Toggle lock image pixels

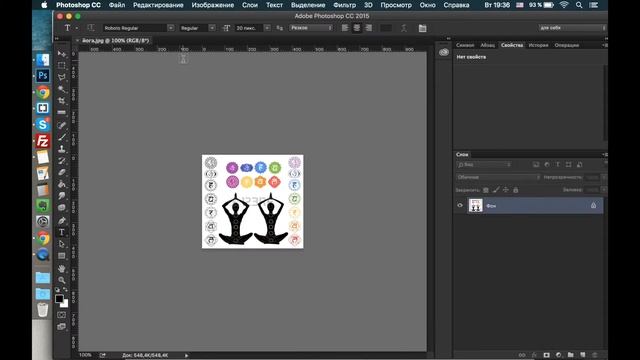[496, 190]
